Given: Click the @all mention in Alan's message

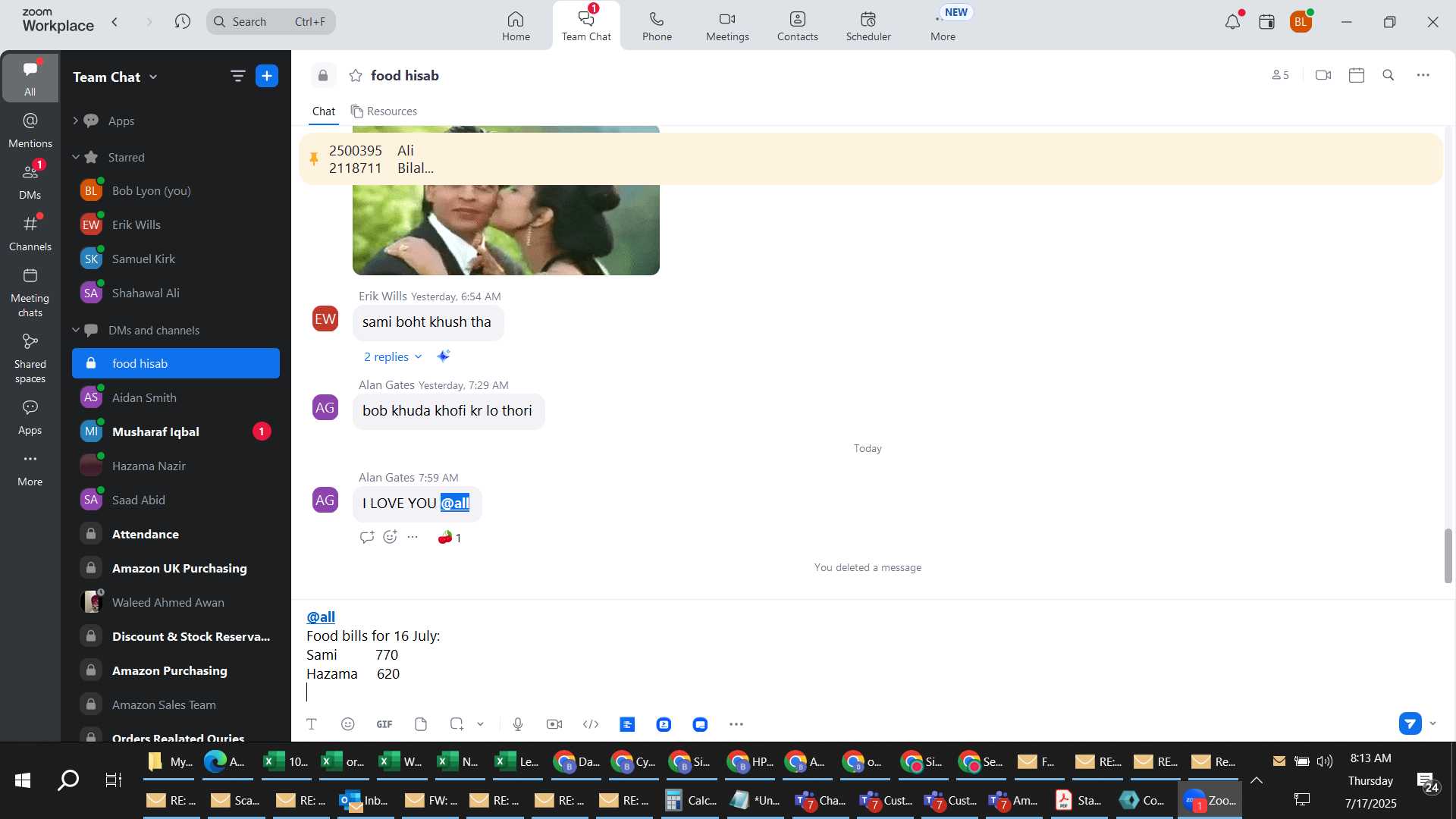Looking at the screenshot, I should [455, 503].
